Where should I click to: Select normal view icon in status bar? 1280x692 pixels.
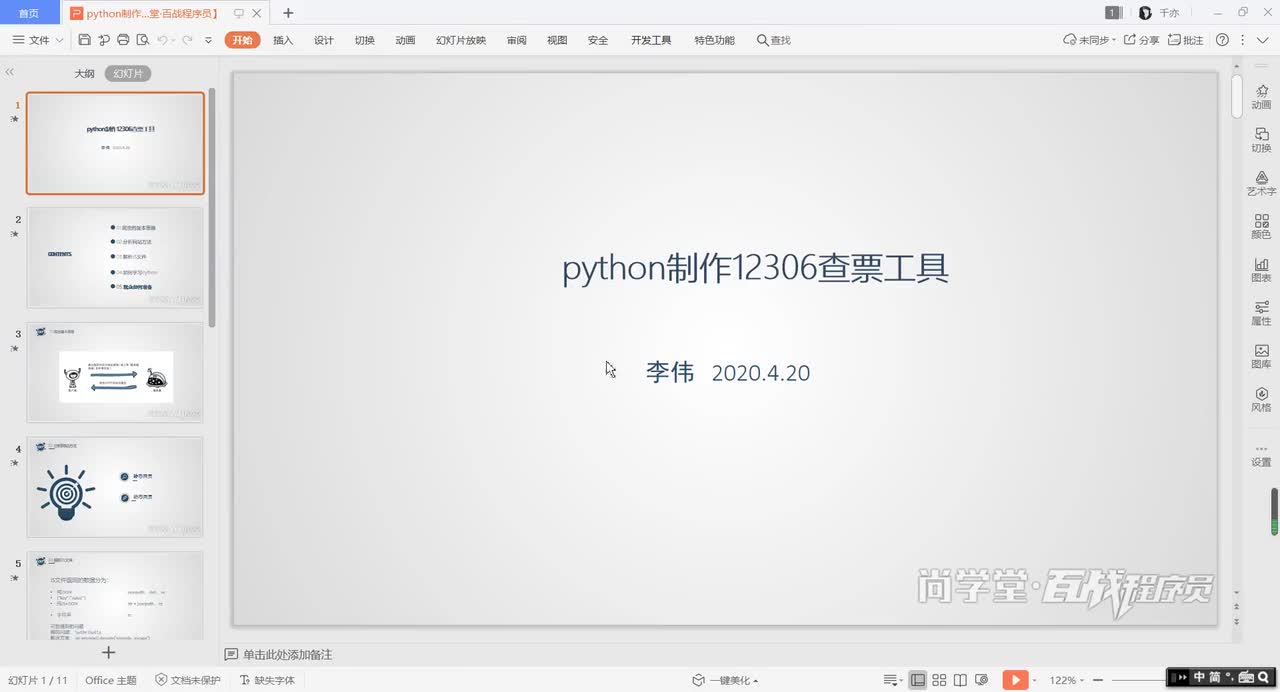[x=918, y=680]
